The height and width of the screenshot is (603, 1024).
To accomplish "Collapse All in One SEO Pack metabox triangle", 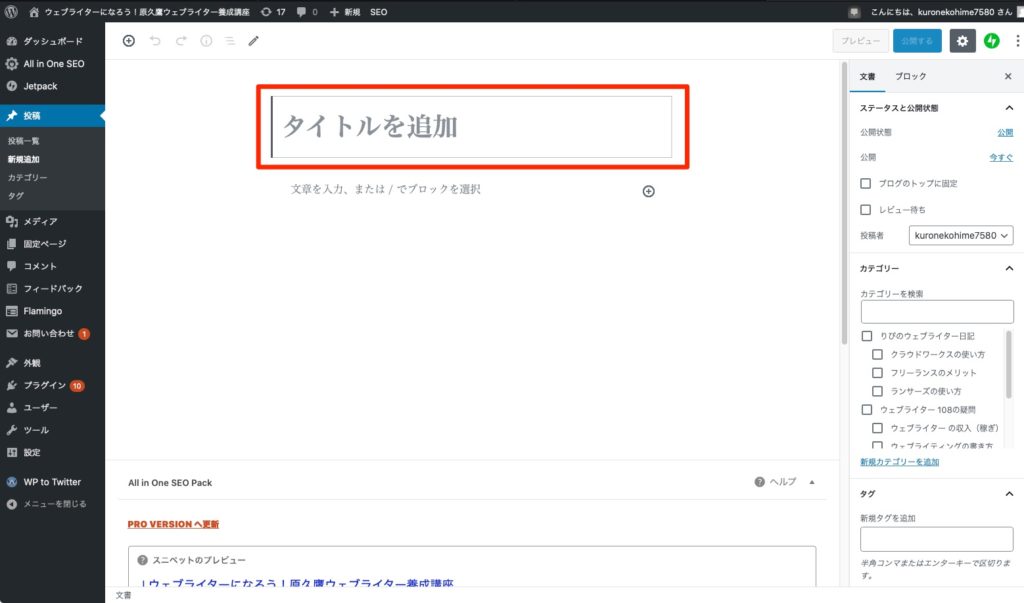I will click(x=812, y=482).
